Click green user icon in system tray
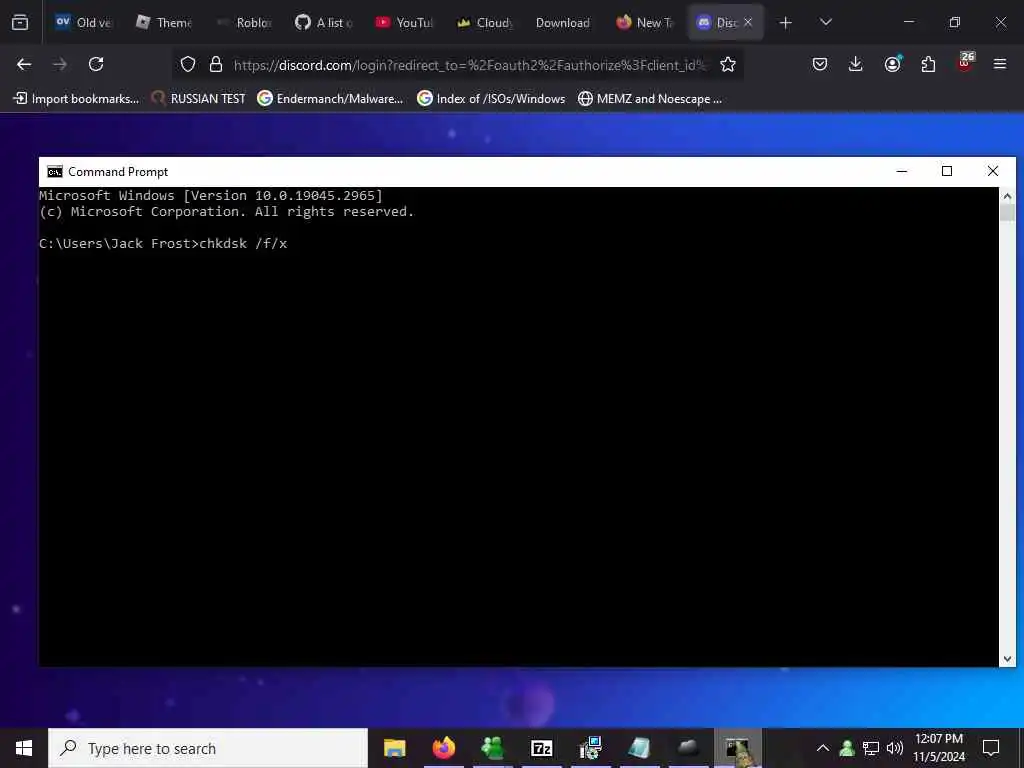1024x768 pixels. [847, 748]
